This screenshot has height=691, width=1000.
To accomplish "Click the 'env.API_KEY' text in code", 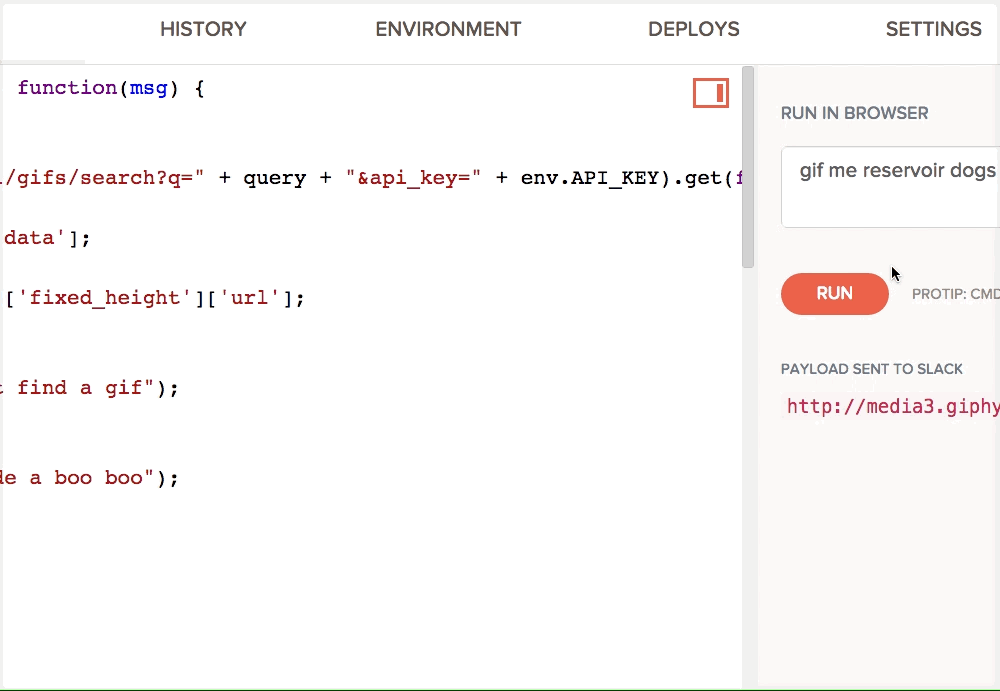I will 589,177.
